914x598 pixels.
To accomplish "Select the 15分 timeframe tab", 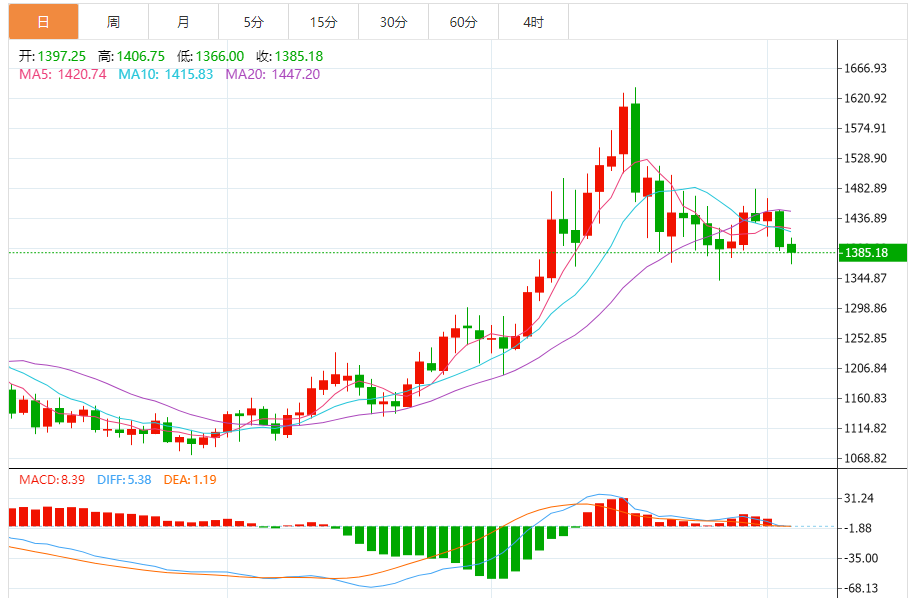I will [x=323, y=22].
